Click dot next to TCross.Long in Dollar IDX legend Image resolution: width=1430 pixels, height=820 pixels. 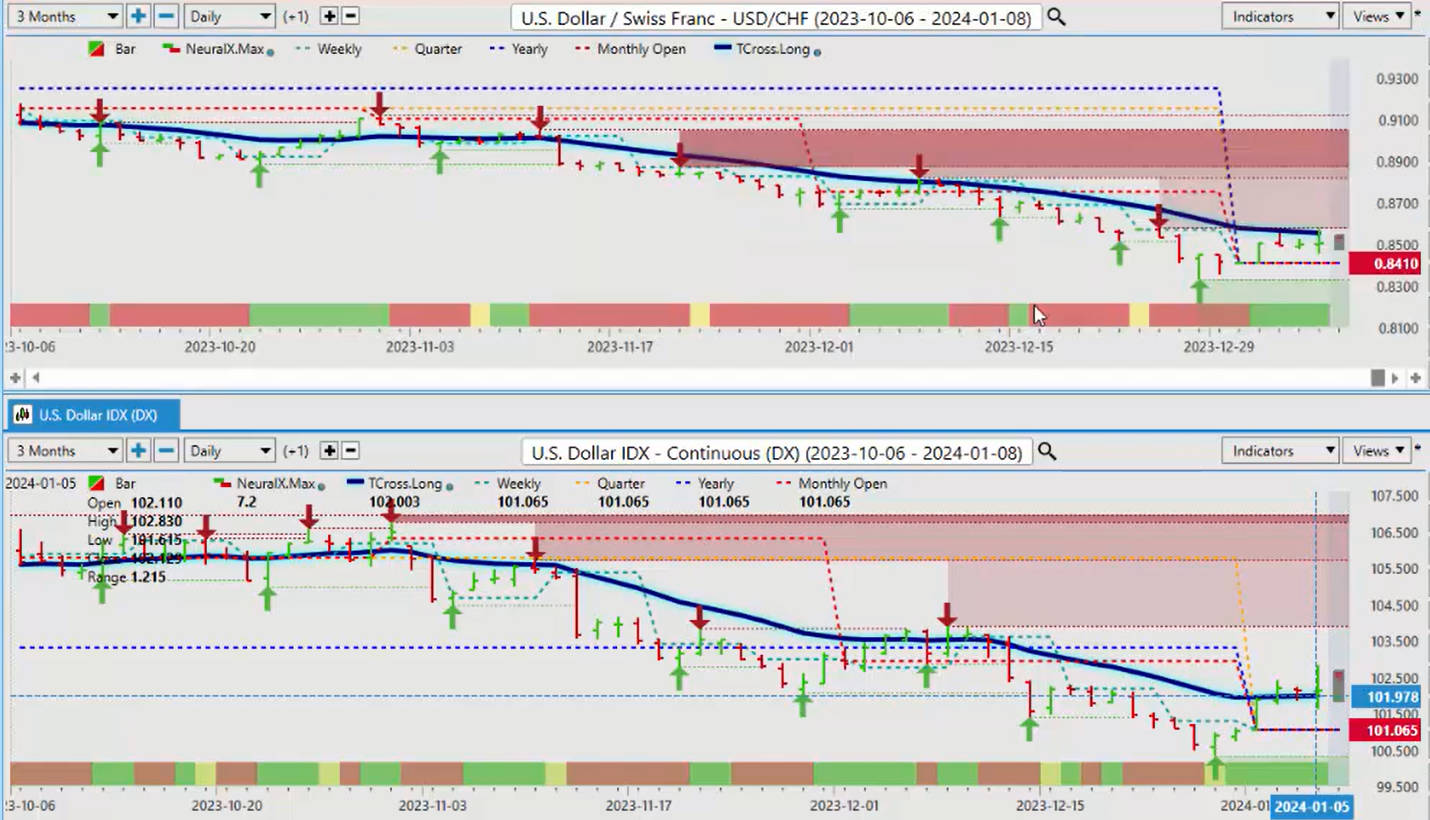448,485
